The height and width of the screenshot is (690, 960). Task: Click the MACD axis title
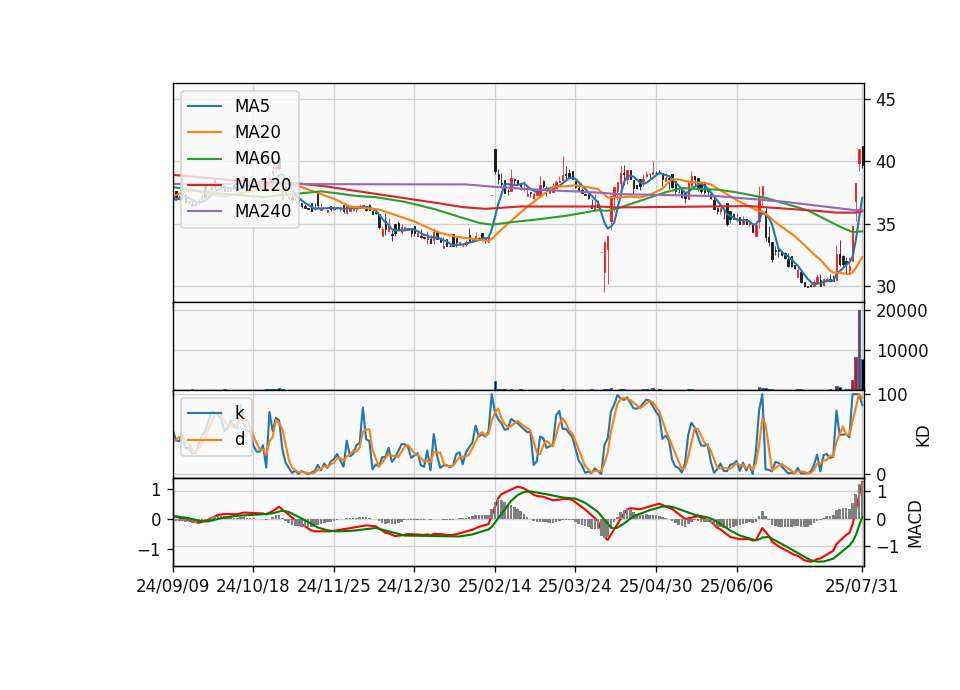[x=915, y=524]
